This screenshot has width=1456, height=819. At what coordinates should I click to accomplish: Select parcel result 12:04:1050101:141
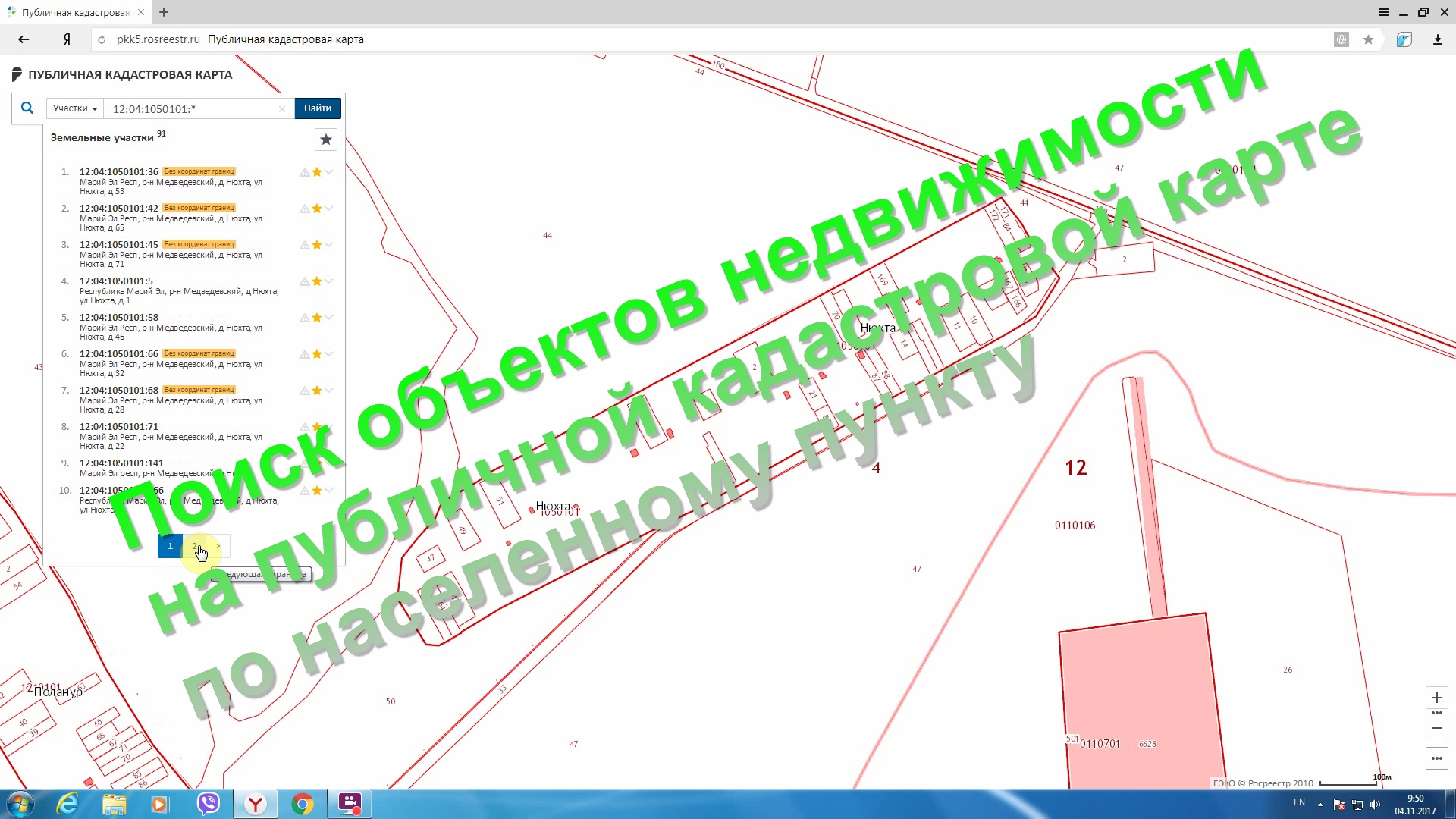[121, 463]
